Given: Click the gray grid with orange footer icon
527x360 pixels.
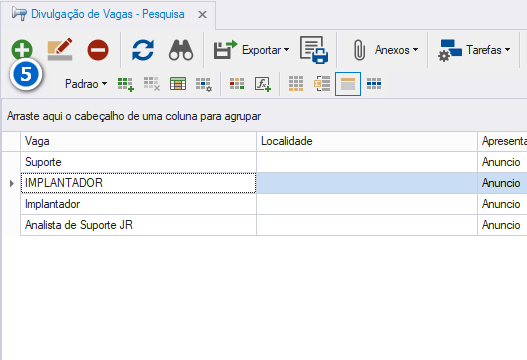Looking at the screenshot, I should (296, 84).
